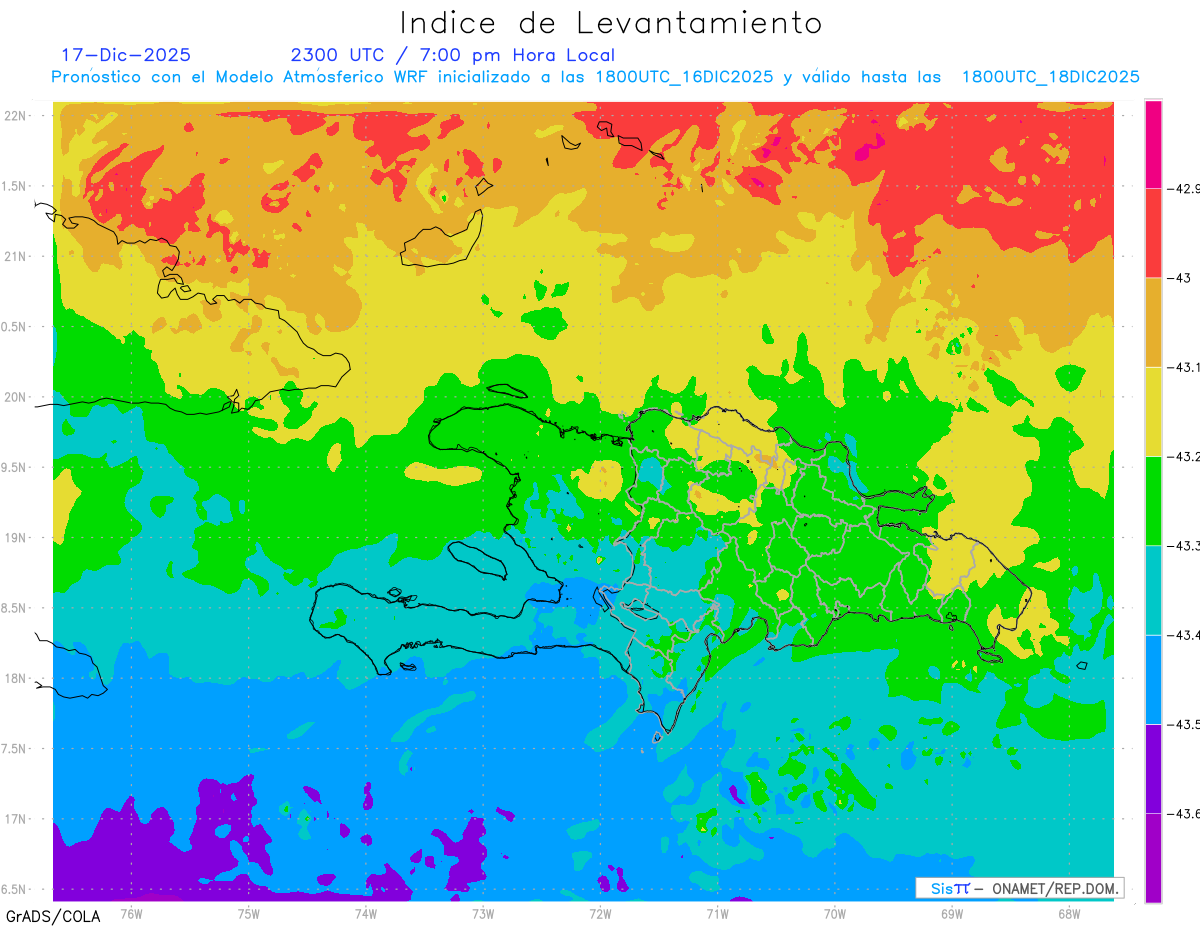
Task: Click legend value '-43.1'
Action: [1185, 367]
